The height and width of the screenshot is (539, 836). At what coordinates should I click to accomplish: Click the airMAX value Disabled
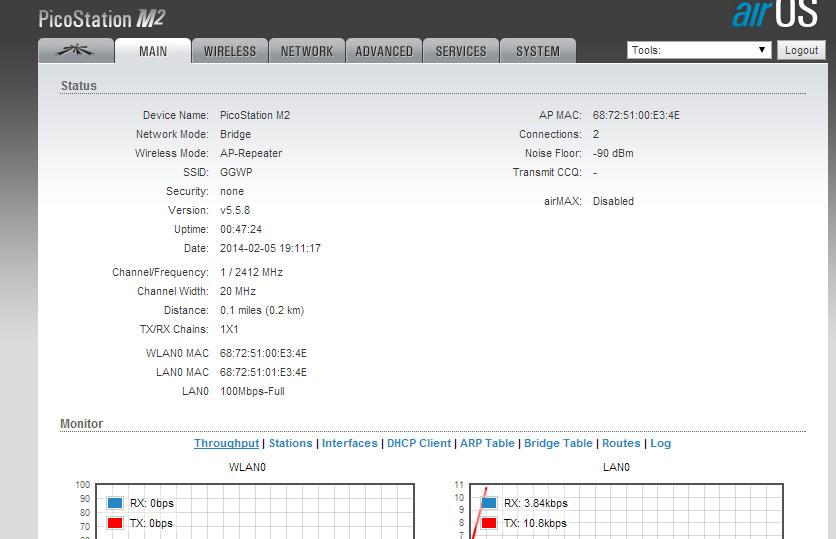click(x=613, y=201)
